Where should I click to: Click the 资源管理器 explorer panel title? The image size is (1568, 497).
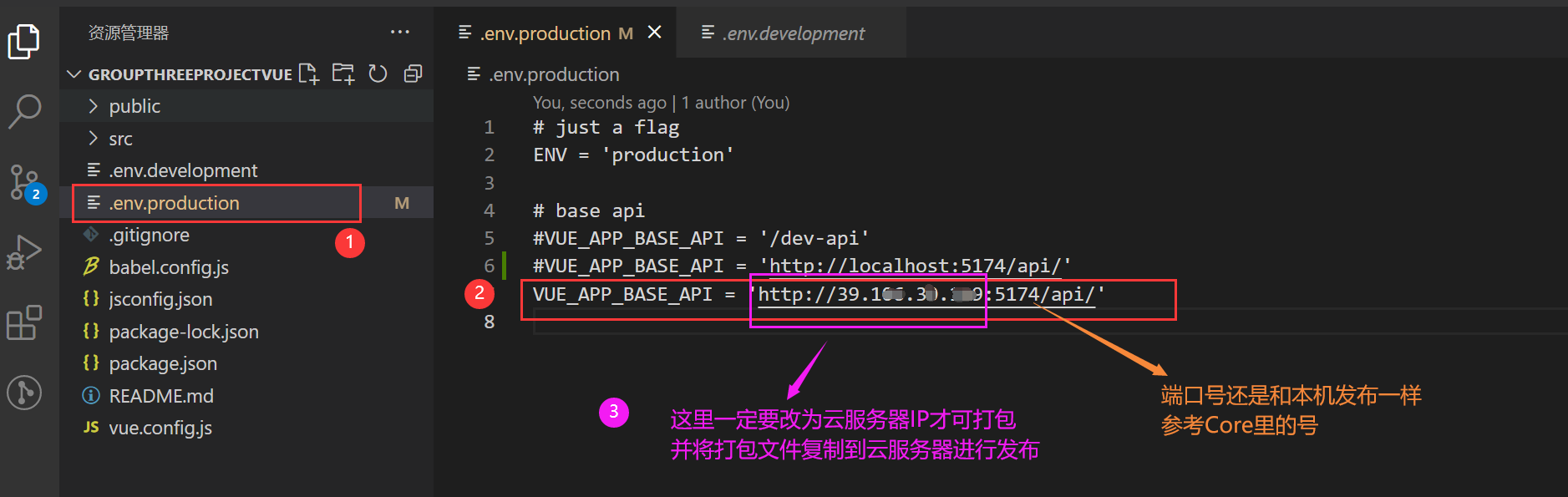[129, 33]
